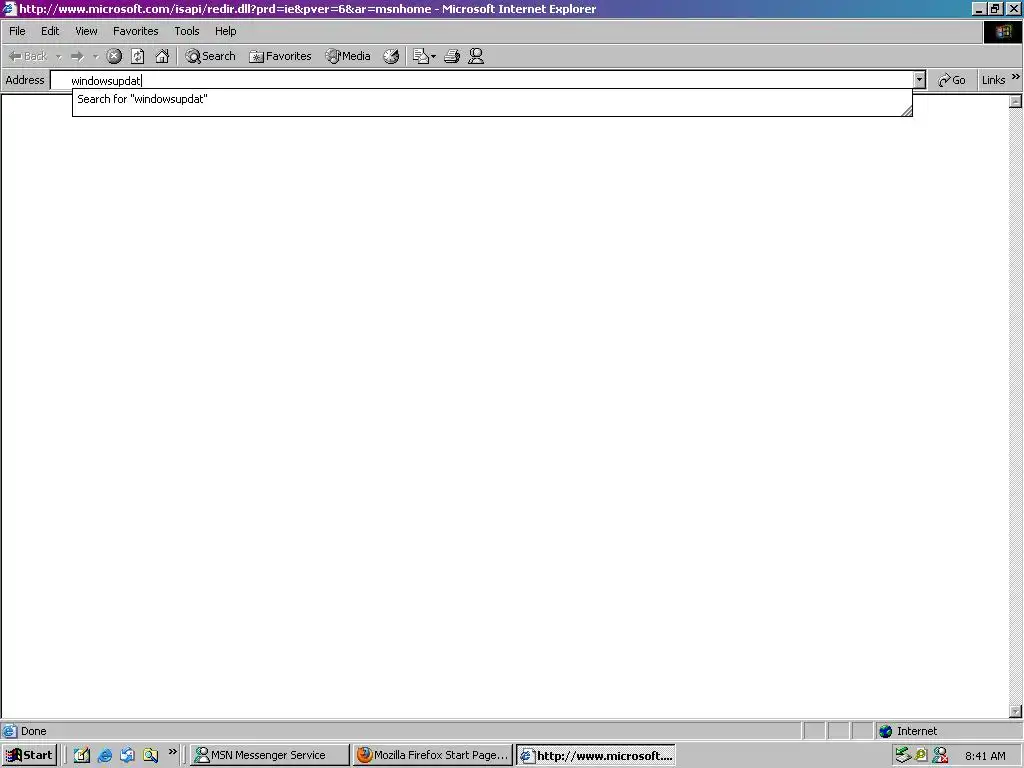Image resolution: width=1024 pixels, height=768 pixels.
Task: Click the Stop loading icon
Action: tap(114, 56)
